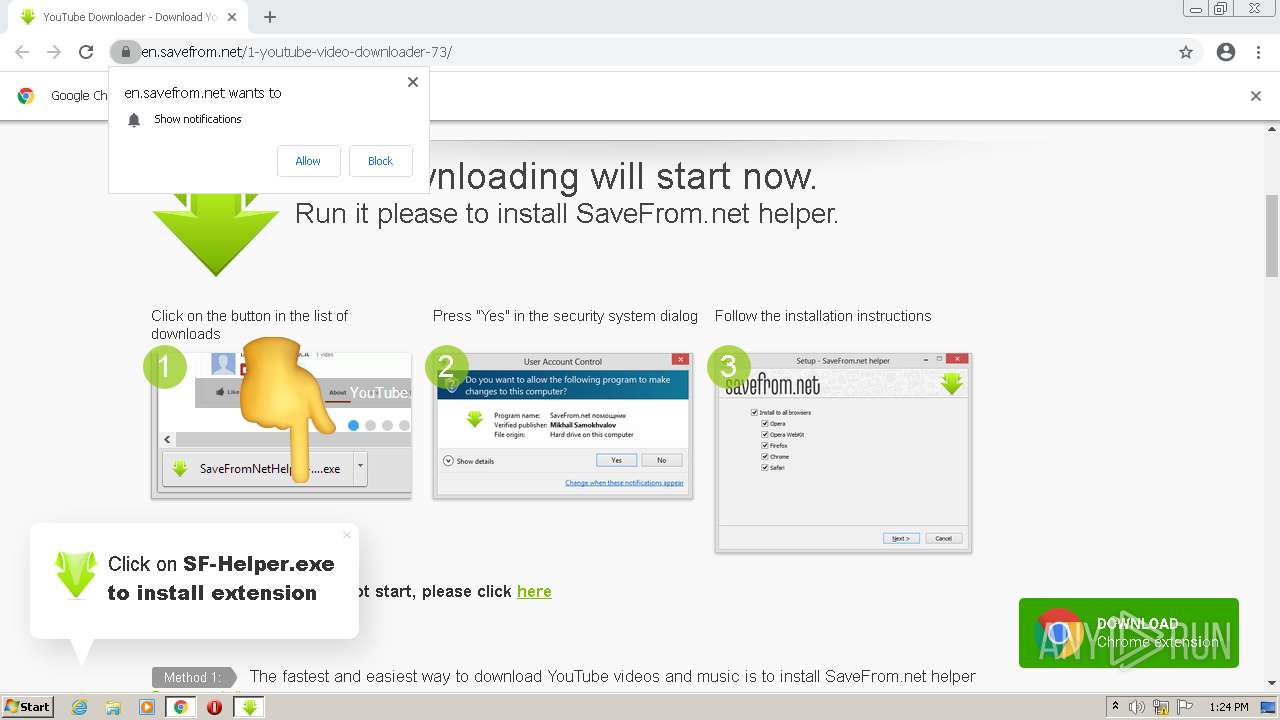Open the green SaveFrom arrow taskbar item
Viewport: 1280px width, 720px height.
[x=249, y=707]
